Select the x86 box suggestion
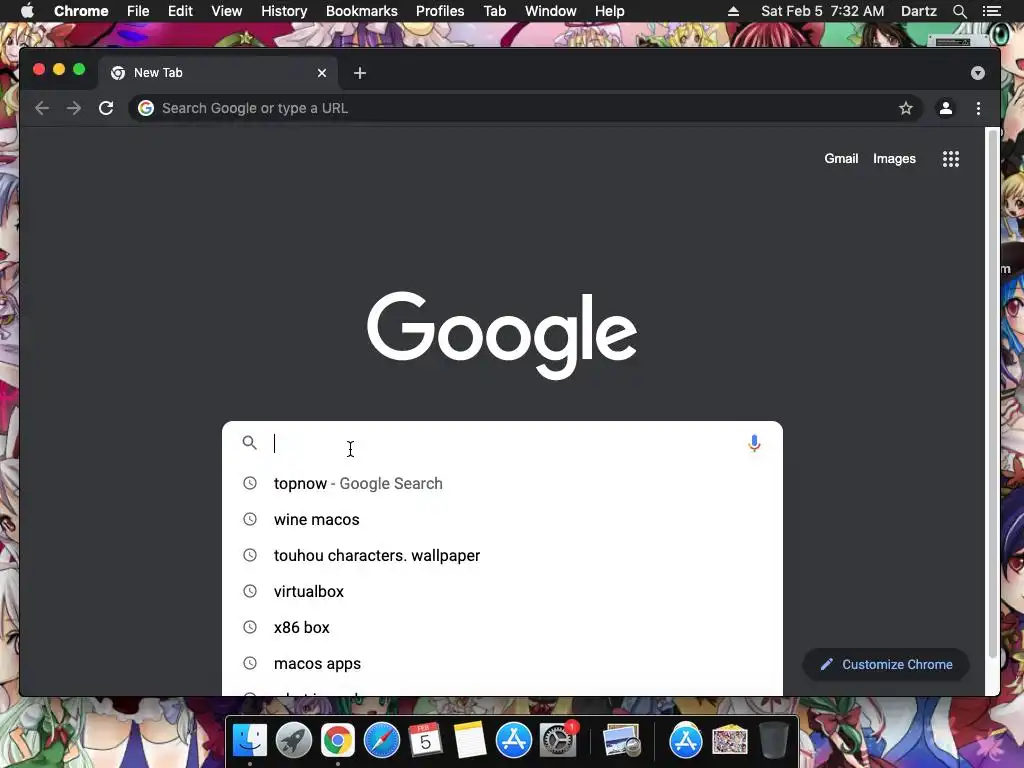Screen dimensions: 1024x768 pos(502,627)
